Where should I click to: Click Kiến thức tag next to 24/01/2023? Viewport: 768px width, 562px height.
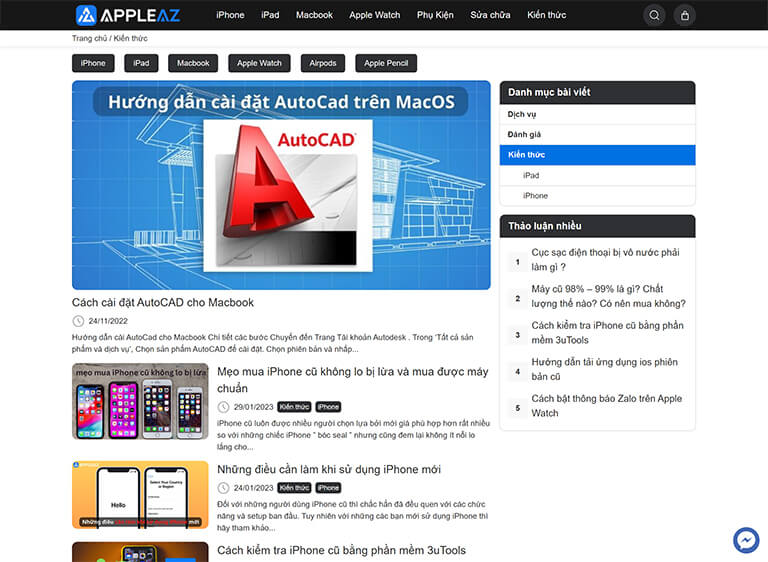pyautogui.click(x=294, y=488)
